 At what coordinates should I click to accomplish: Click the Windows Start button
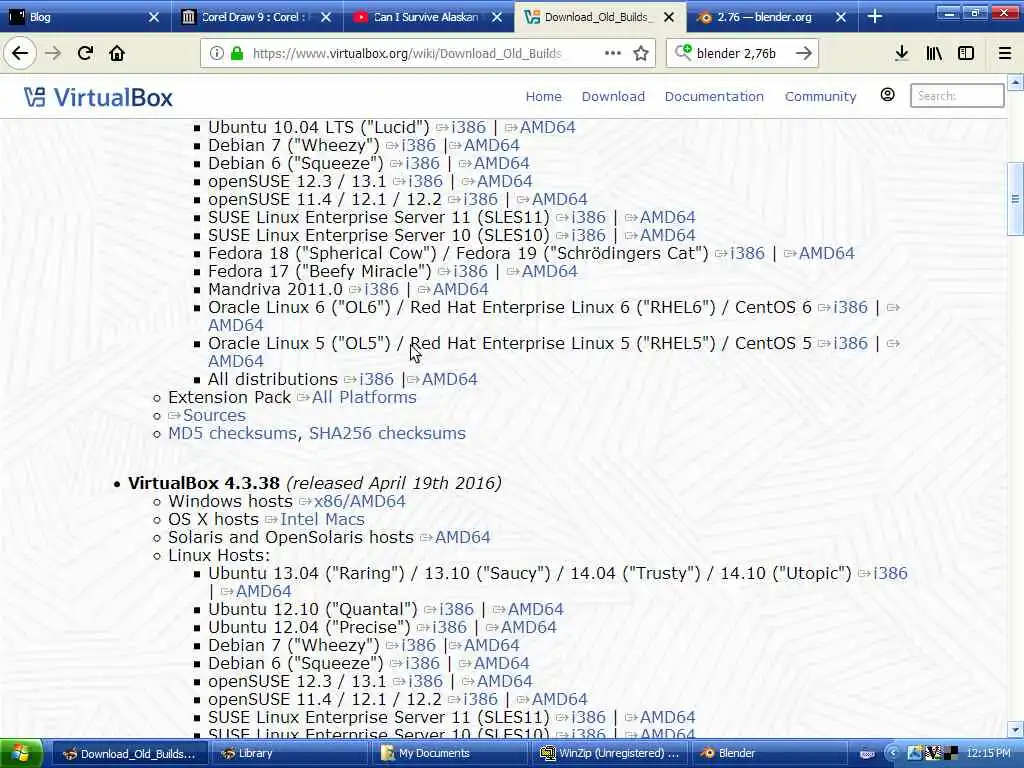21,754
